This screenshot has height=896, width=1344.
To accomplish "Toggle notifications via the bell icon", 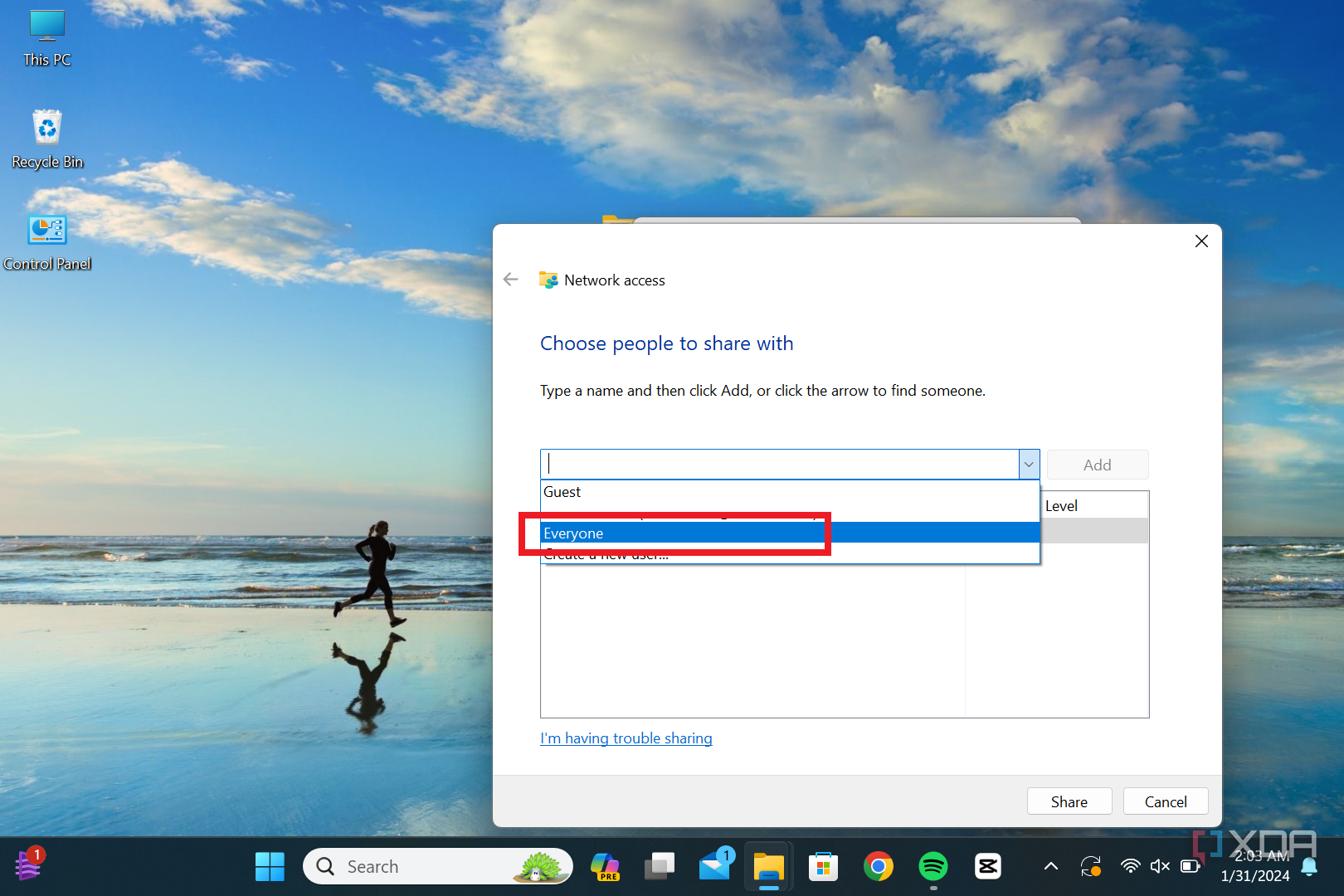I will (x=1309, y=865).
